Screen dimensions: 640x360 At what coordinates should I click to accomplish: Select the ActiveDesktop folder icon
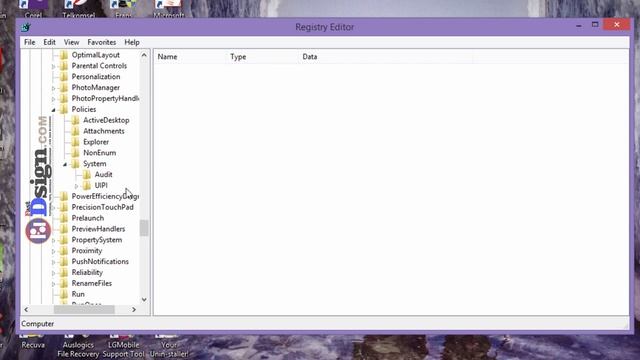(x=75, y=120)
